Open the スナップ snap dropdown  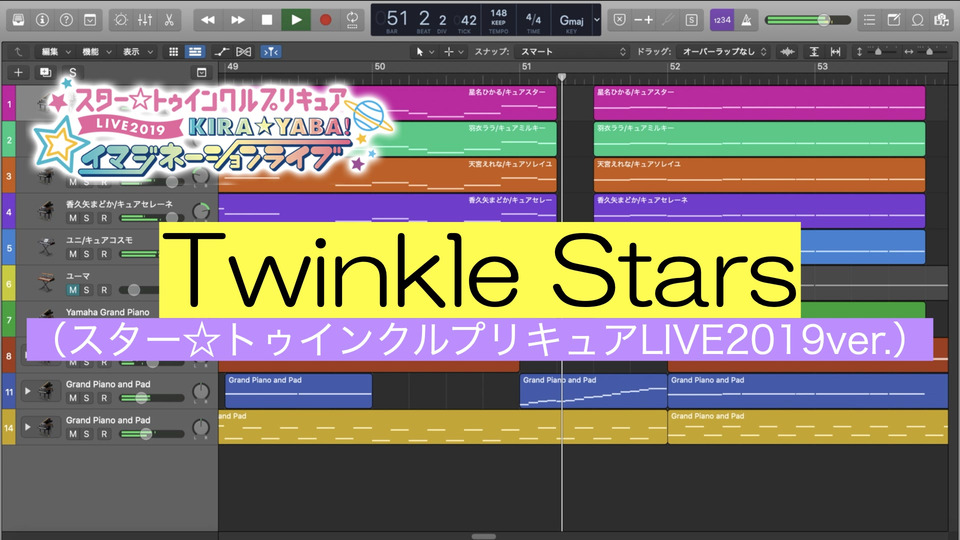tap(572, 52)
